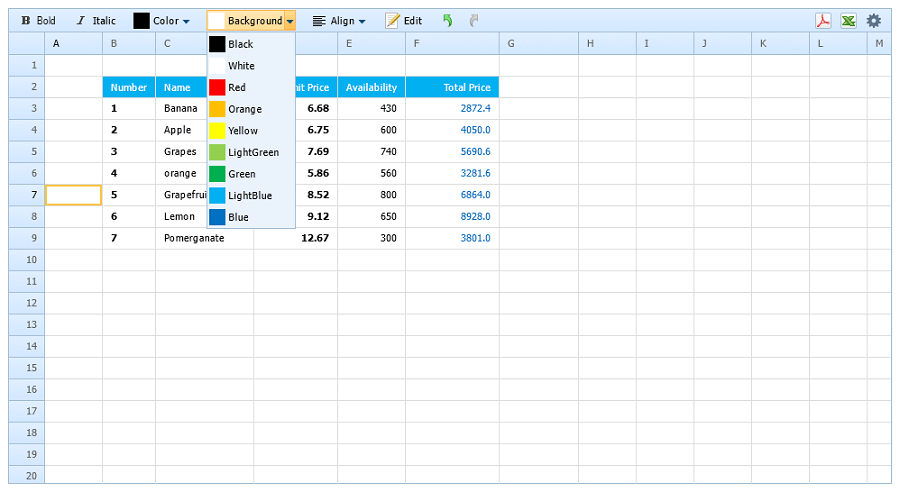Select column E header
900x492 pixels.
tap(371, 44)
